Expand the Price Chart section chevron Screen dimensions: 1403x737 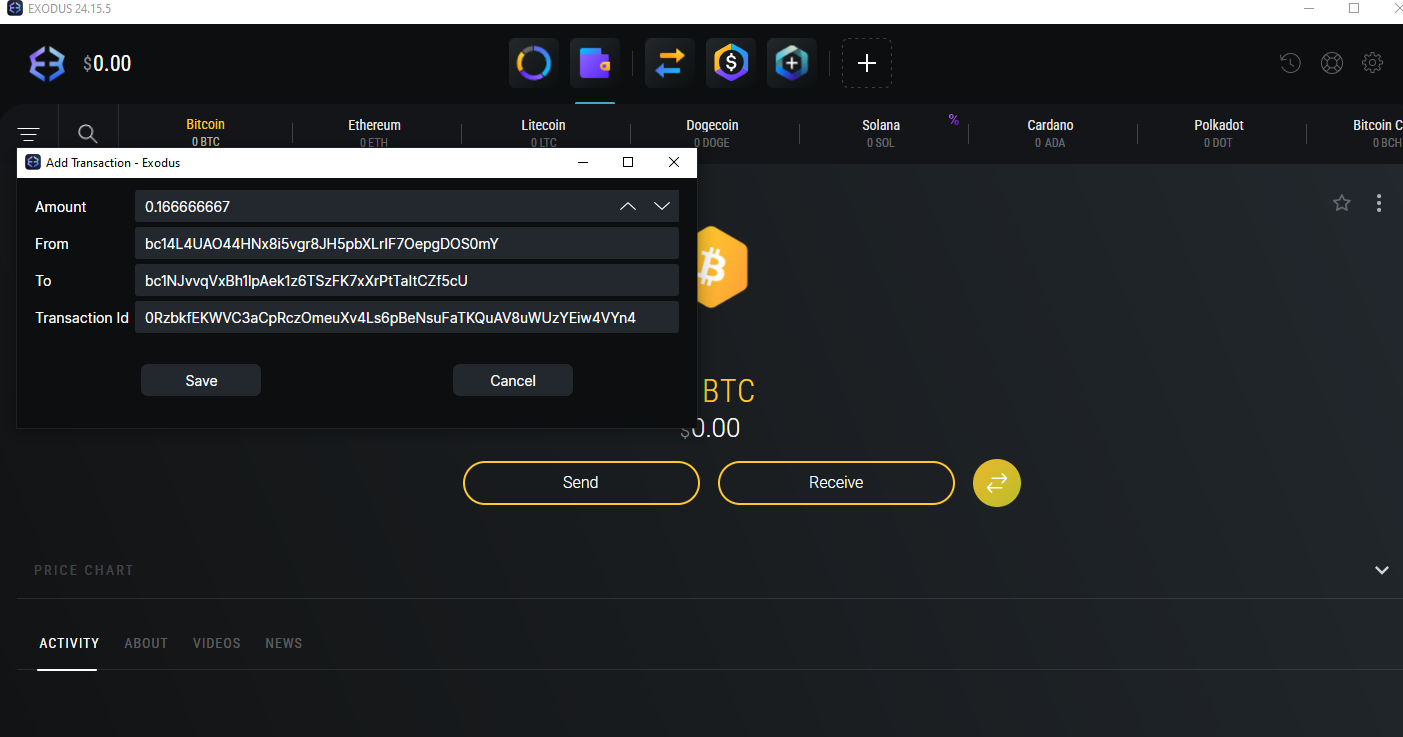1382,570
